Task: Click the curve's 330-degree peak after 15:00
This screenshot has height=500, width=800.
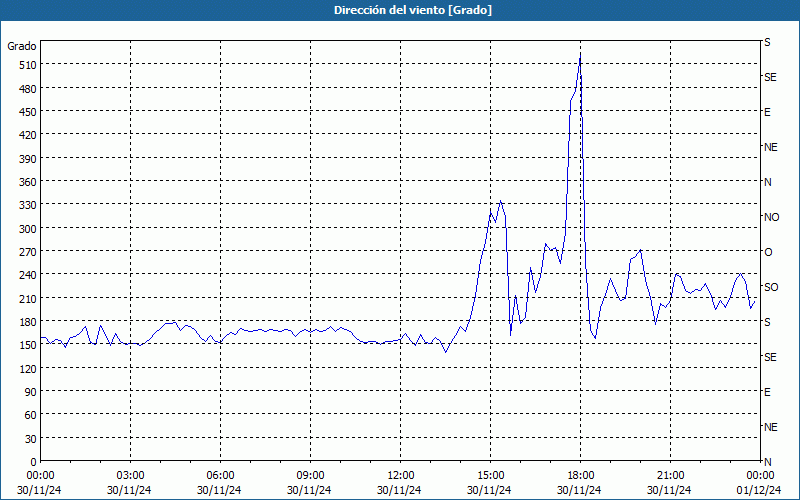Action: click(x=501, y=201)
